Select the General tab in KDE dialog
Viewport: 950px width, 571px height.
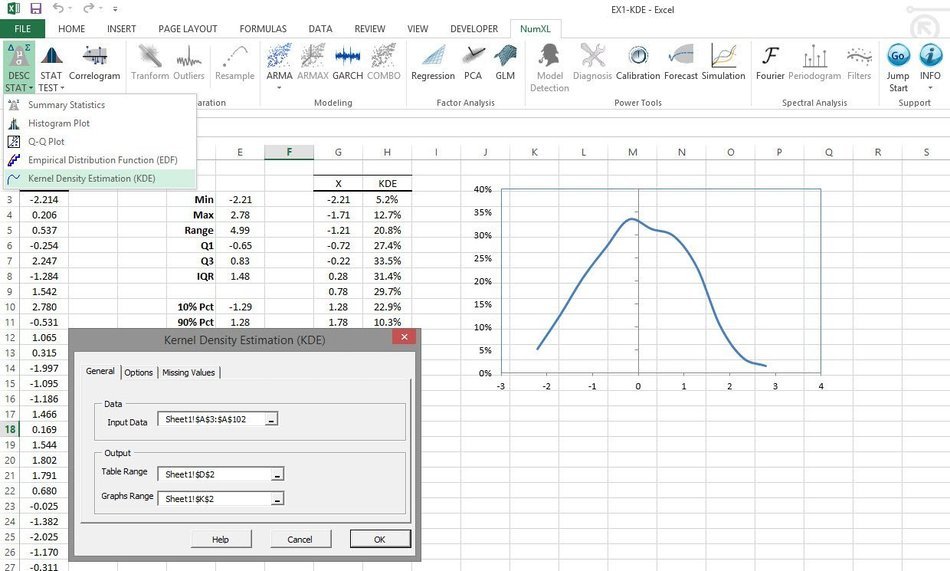pos(100,371)
